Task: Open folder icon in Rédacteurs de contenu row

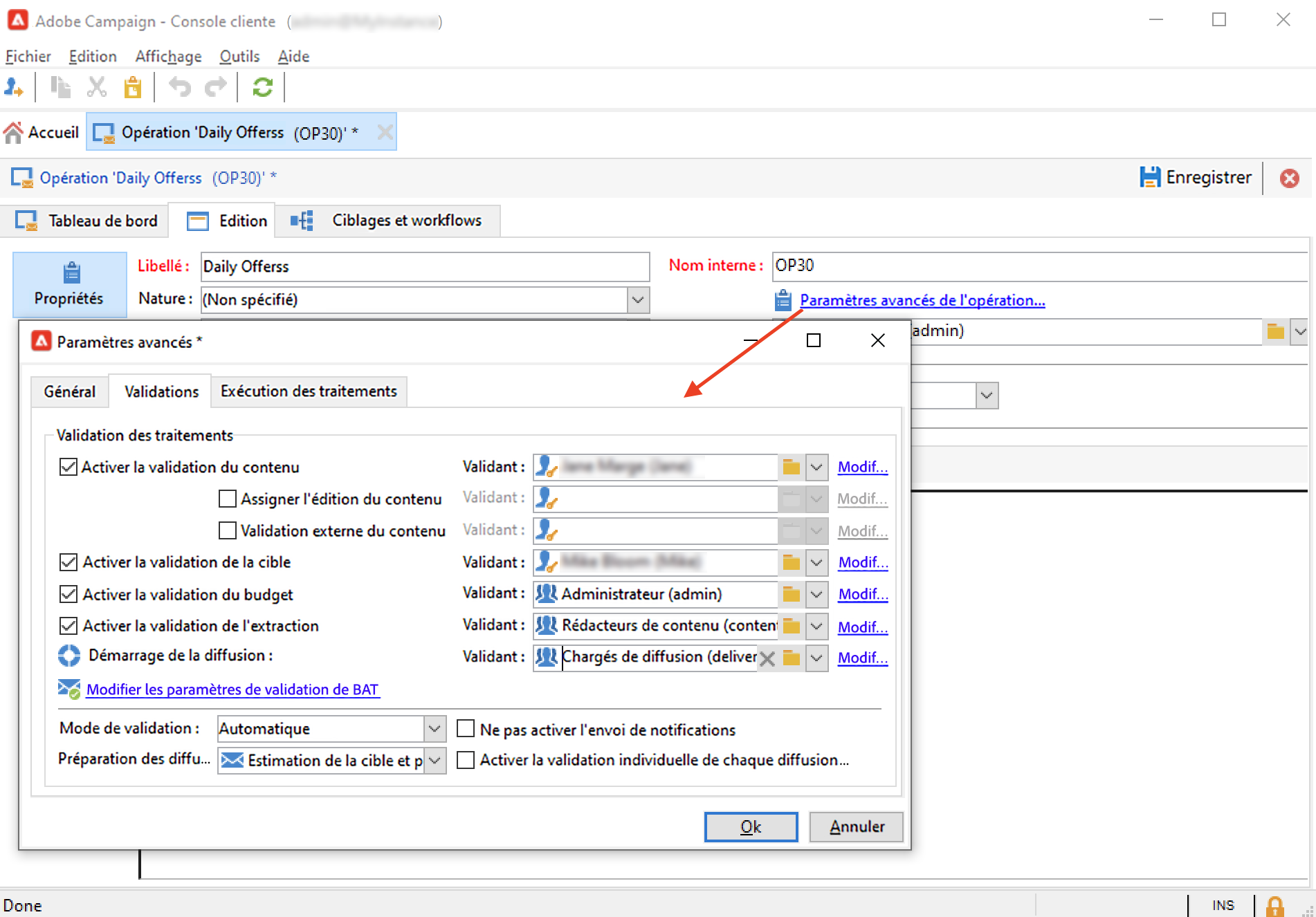Action: click(x=791, y=627)
